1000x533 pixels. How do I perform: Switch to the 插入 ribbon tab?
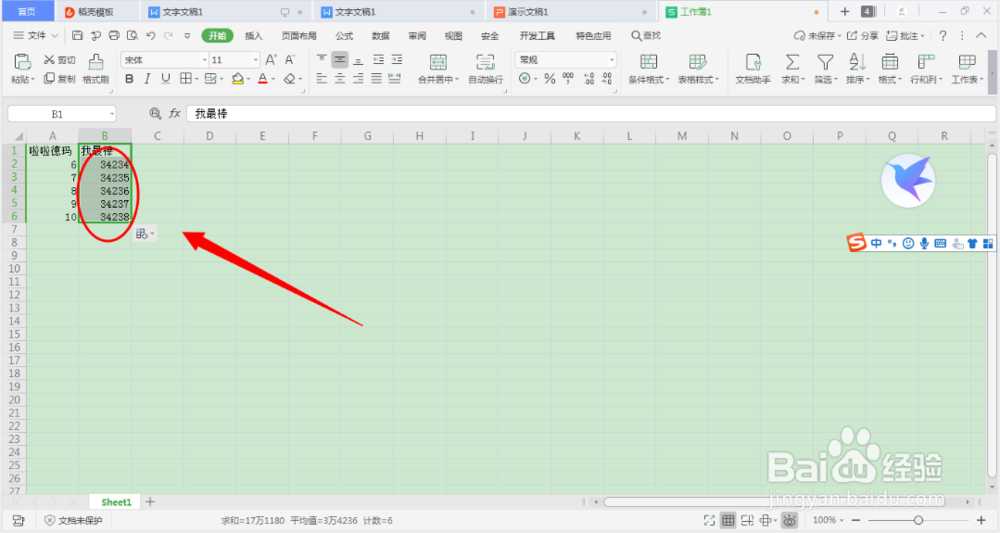point(254,36)
